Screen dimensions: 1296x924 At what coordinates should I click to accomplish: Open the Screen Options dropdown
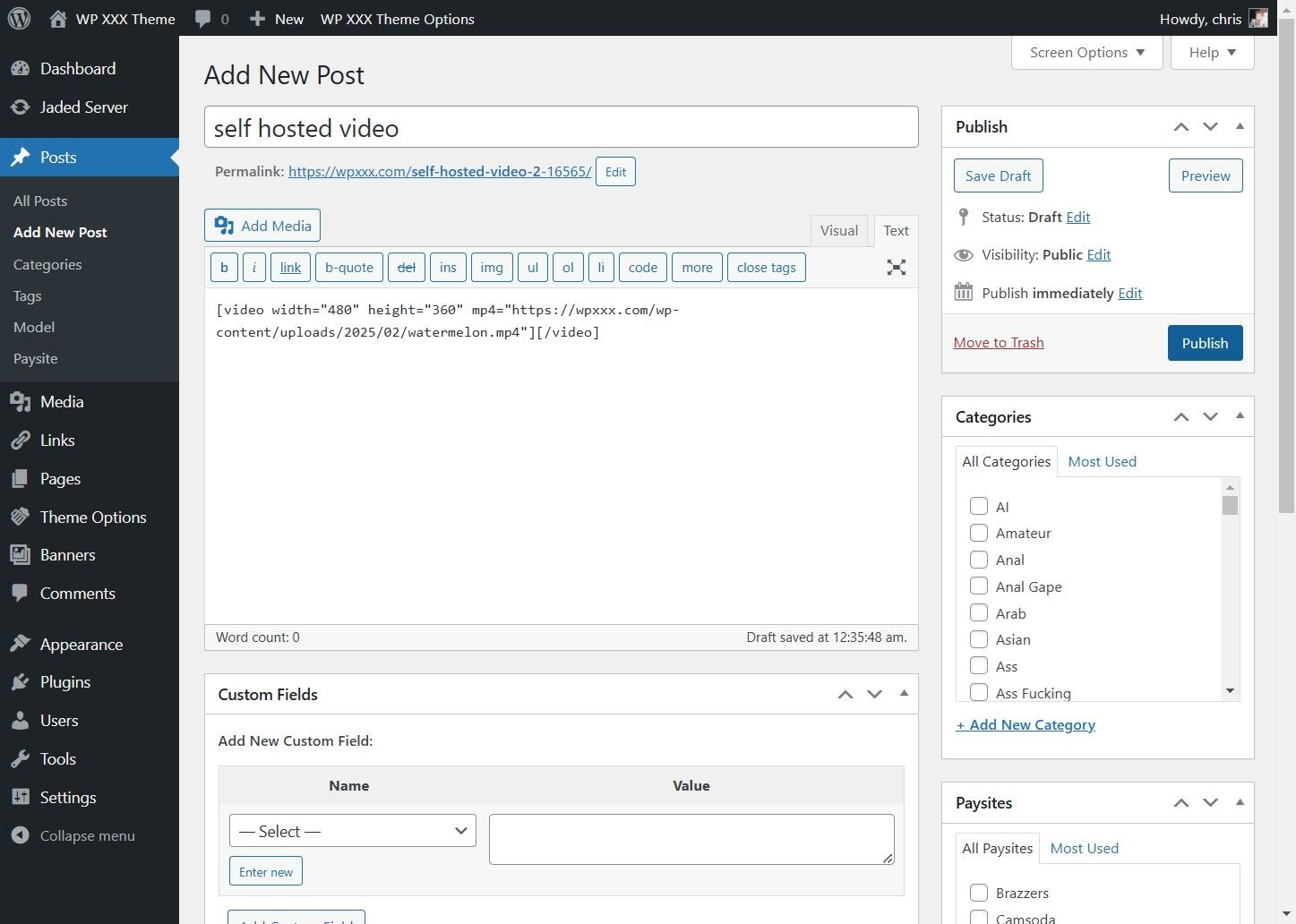1086,52
